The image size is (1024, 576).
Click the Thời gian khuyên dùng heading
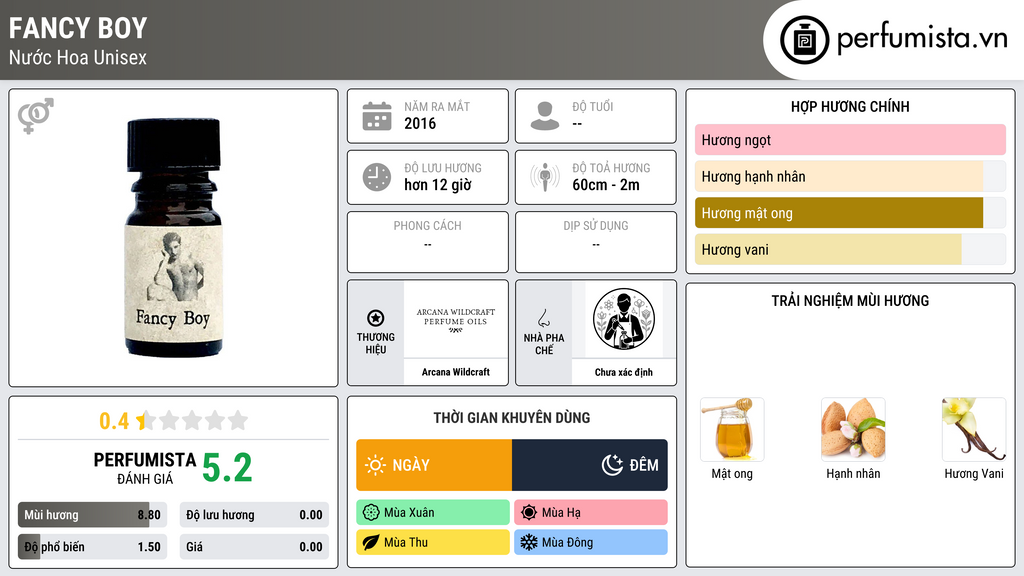coord(512,417)
